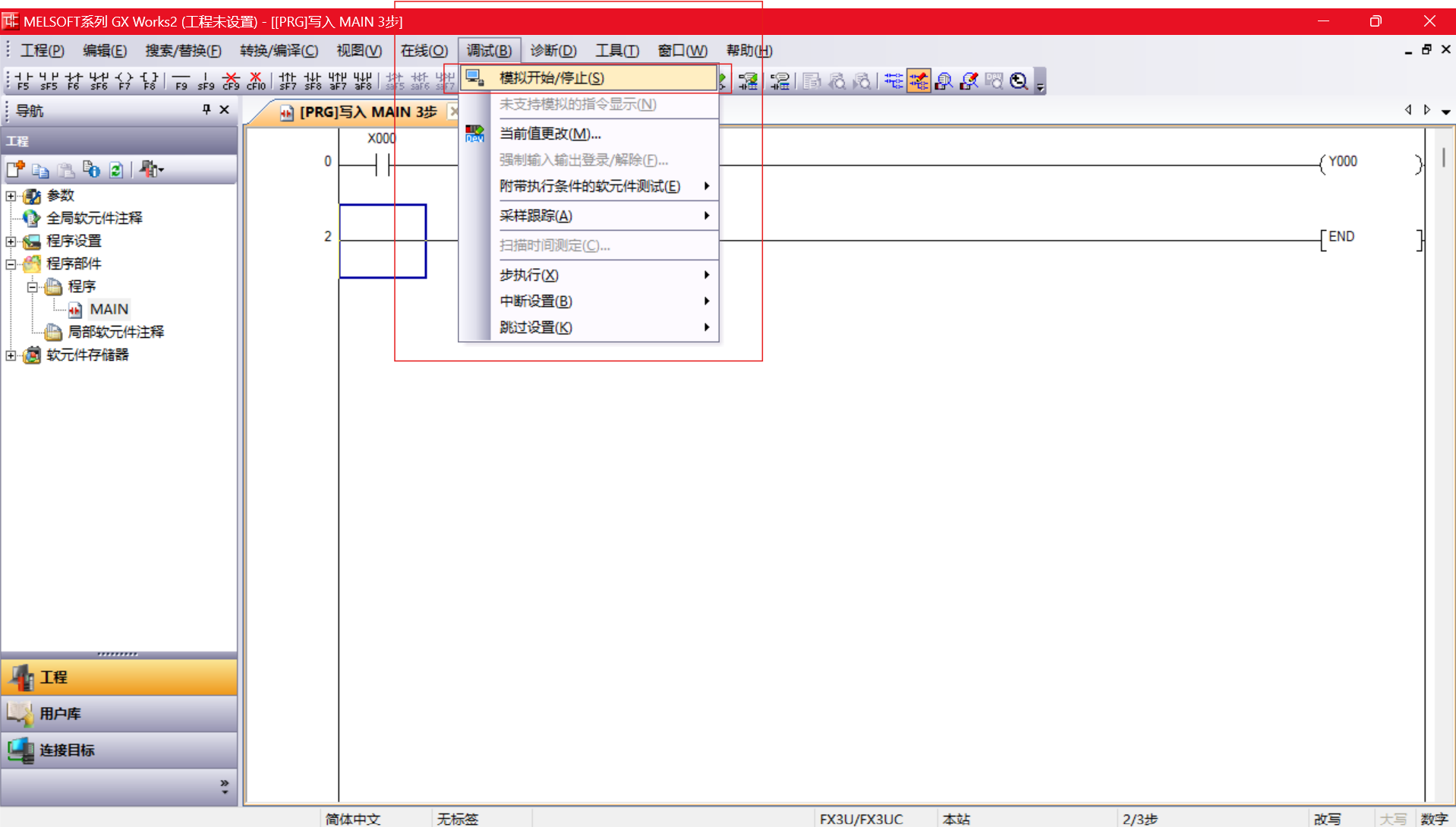
Task: Click the monitor mode magnifier icon
Action: (x=944, y=80)
